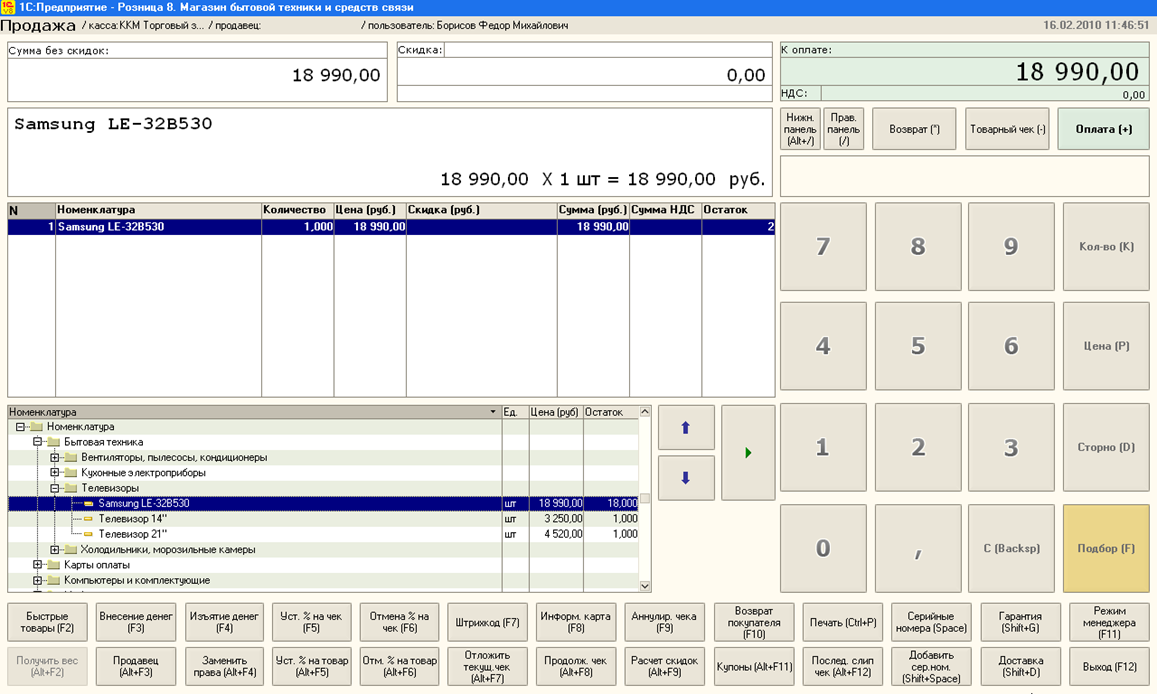Tap the comma decimal key
This screenshot has height=694, width=1157.
[918, 548]
